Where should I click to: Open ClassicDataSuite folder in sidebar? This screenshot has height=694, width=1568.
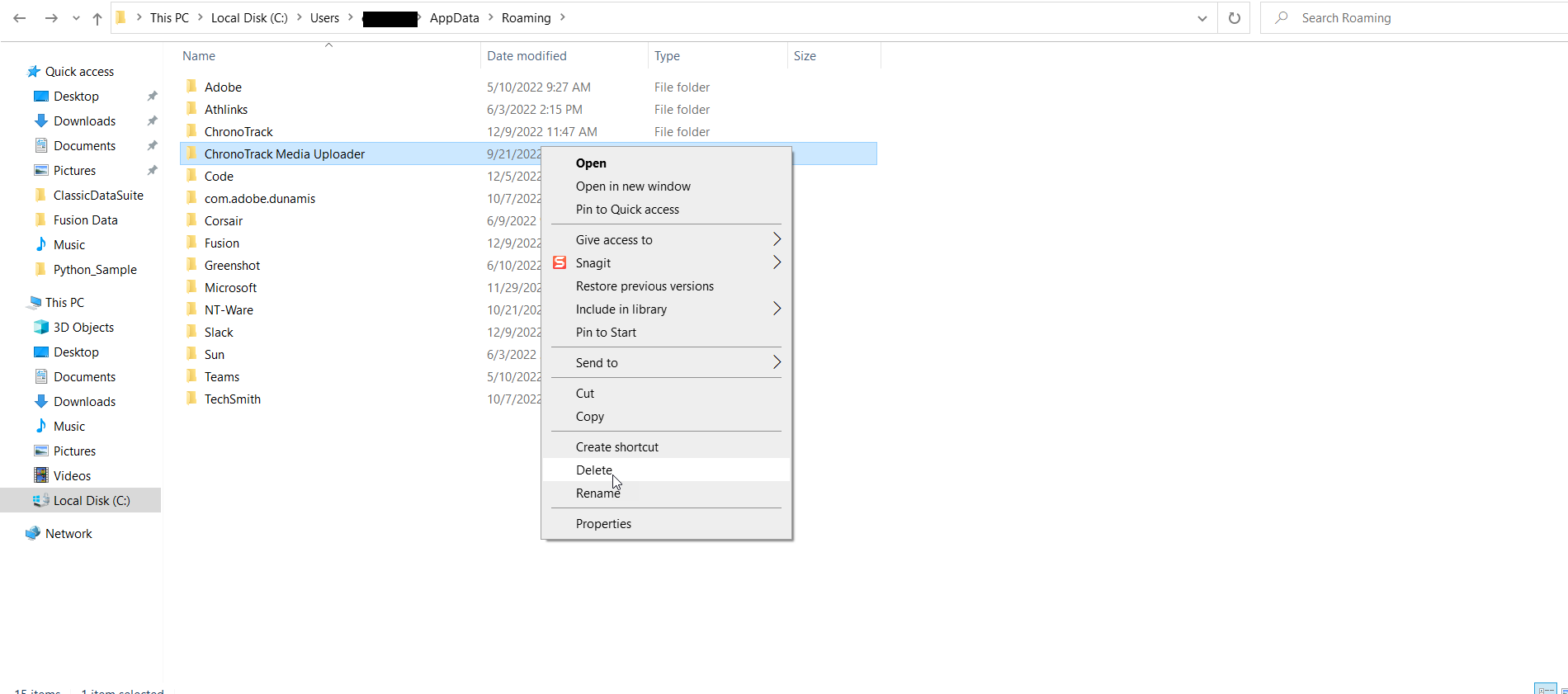(98, 196)
